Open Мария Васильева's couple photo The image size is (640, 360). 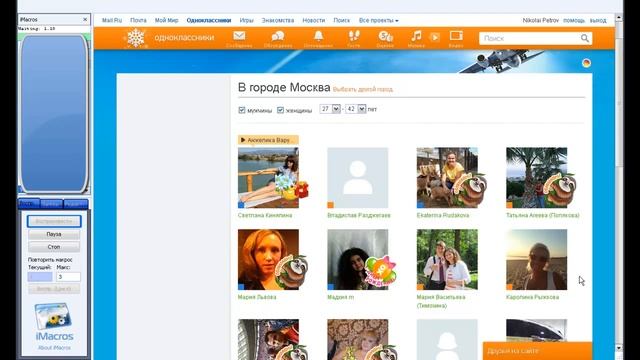click(x=447, y=260)
